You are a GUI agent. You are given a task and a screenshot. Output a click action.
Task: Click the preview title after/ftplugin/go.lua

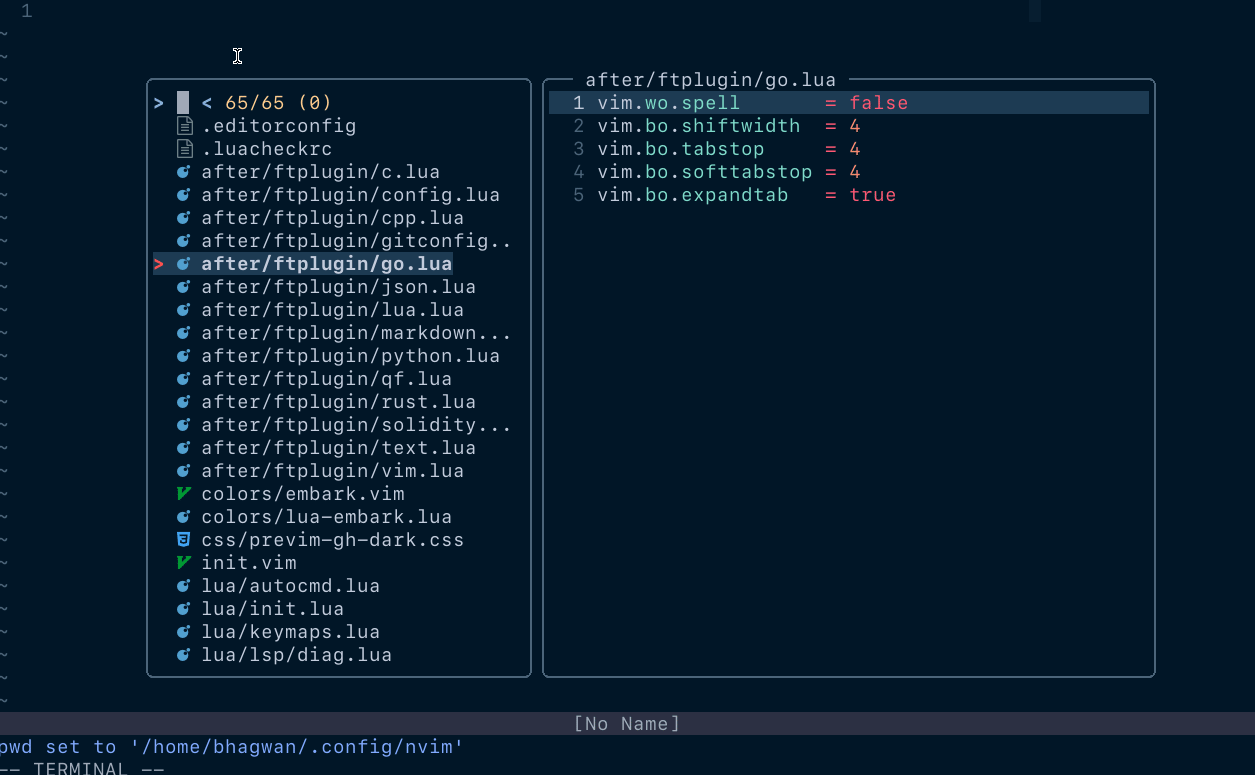coord(711,80)
